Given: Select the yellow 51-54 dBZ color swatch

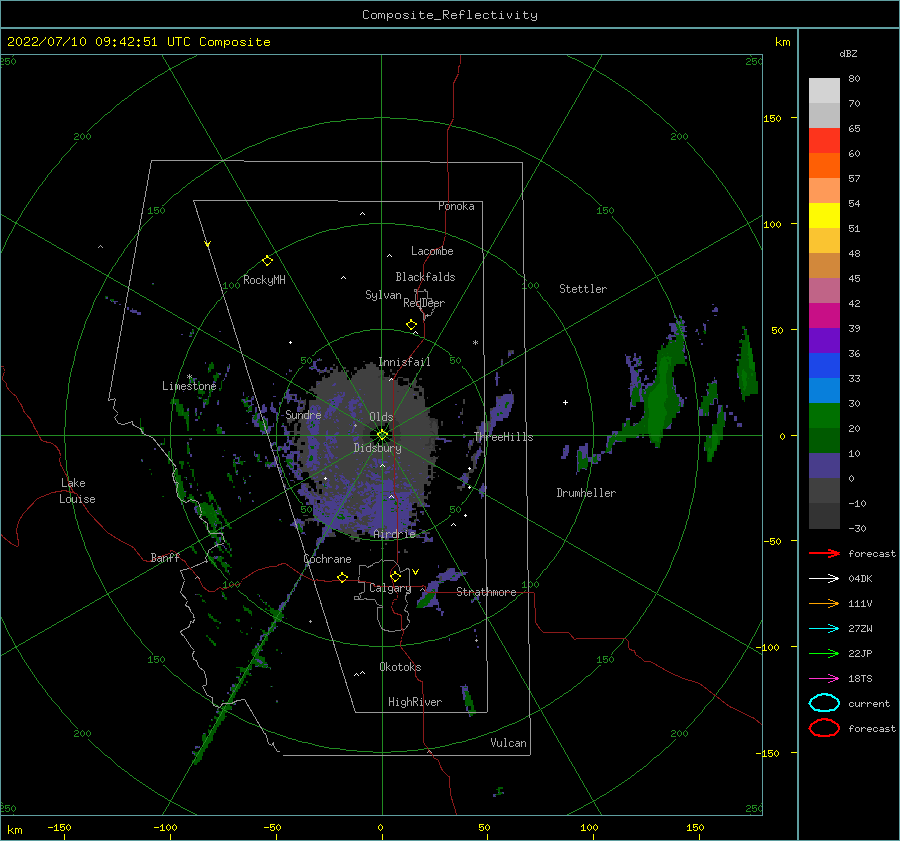Looking at the screenshot, I should 824,216.
